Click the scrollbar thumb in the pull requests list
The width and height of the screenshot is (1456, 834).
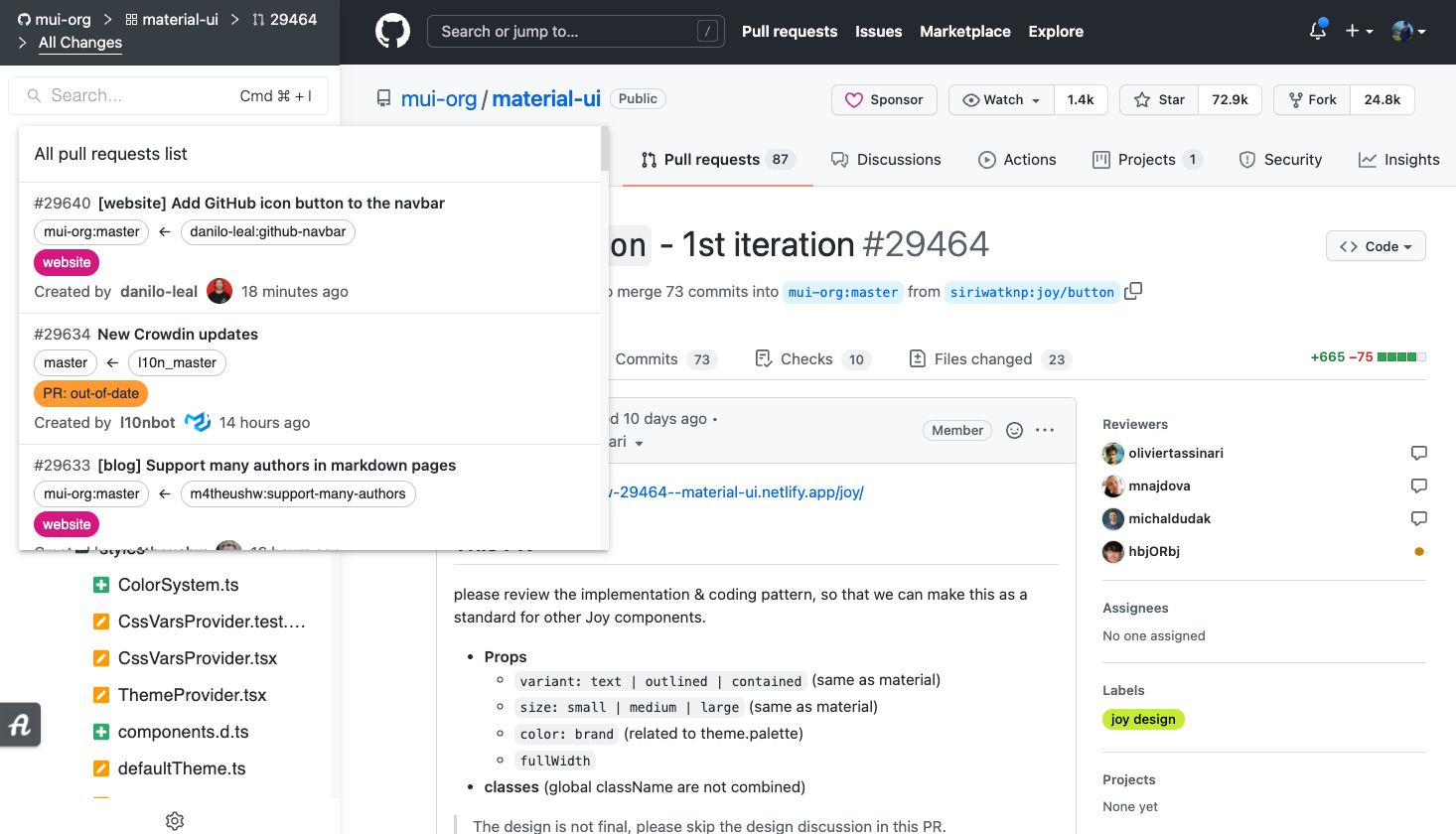pos(605,149)
